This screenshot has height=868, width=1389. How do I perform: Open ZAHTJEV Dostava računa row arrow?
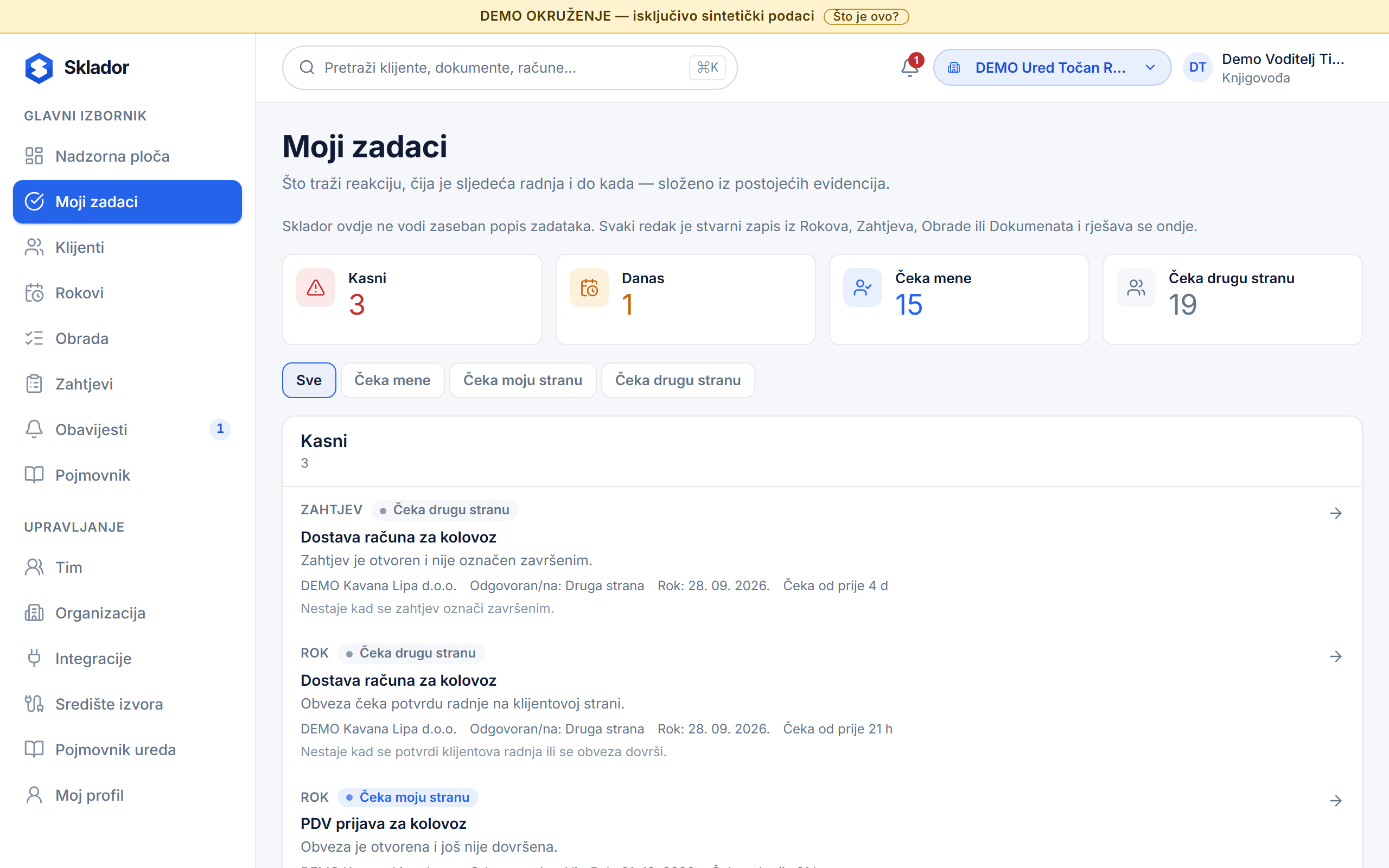(1336, 513)
